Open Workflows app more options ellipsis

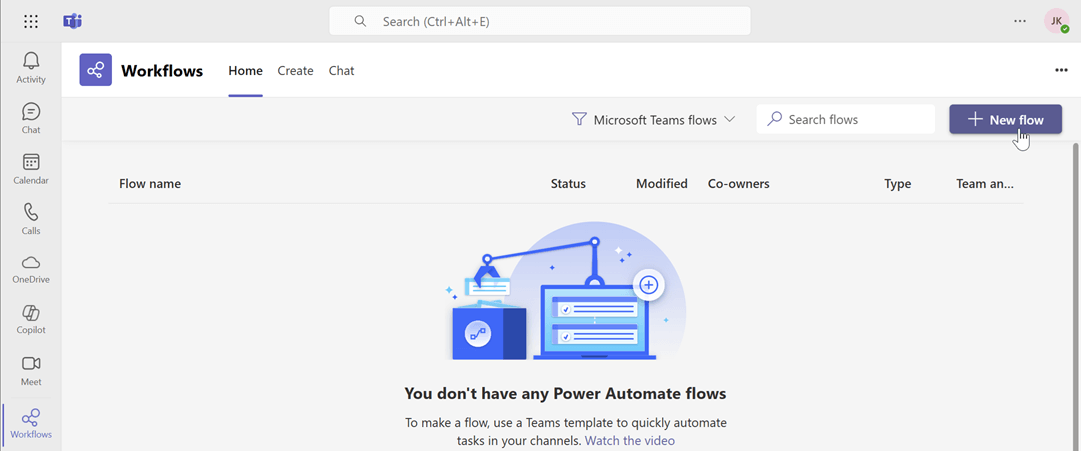[1061, 70]
